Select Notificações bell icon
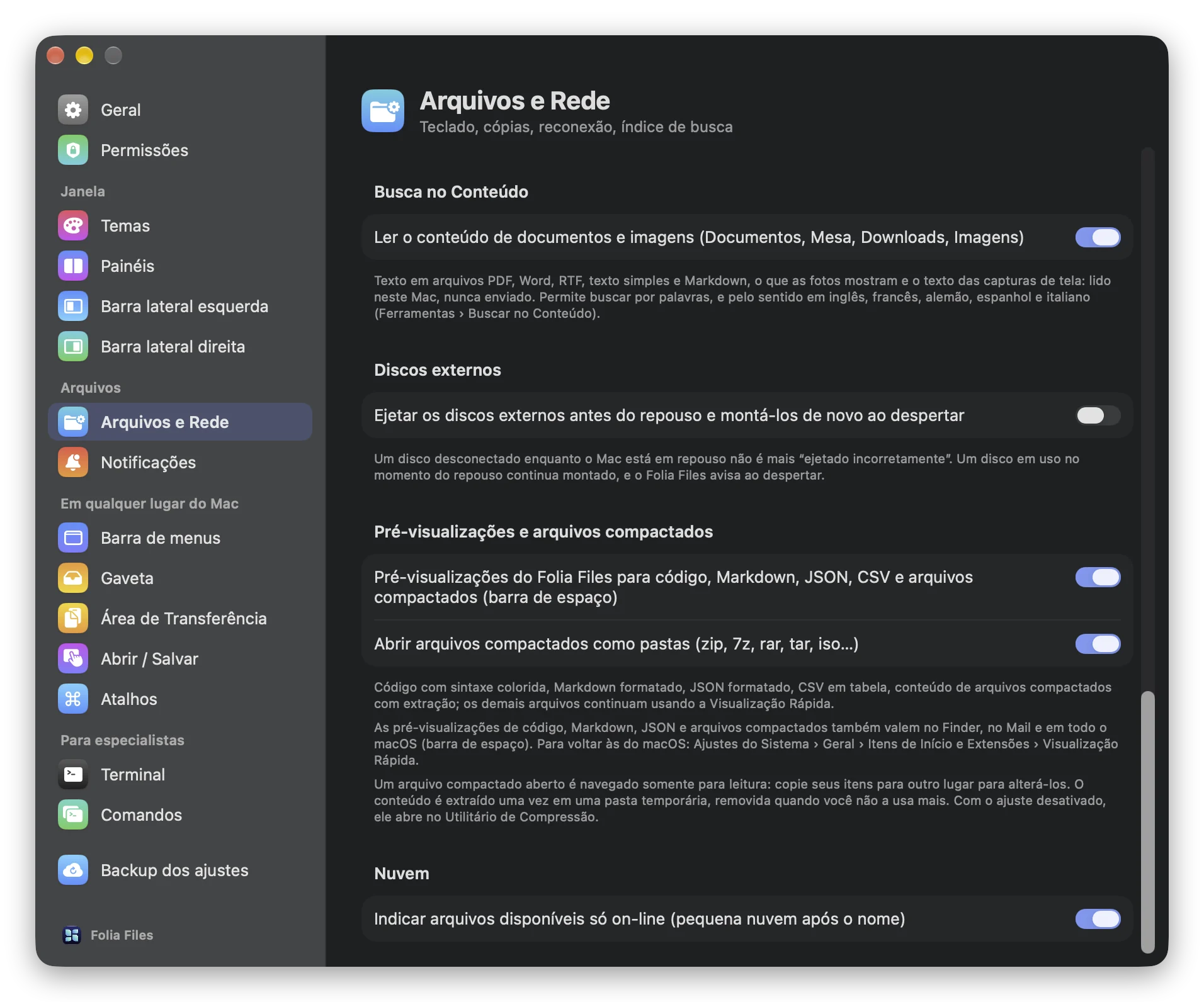This screenshot has height=1002, width=1204. (73, 463)
